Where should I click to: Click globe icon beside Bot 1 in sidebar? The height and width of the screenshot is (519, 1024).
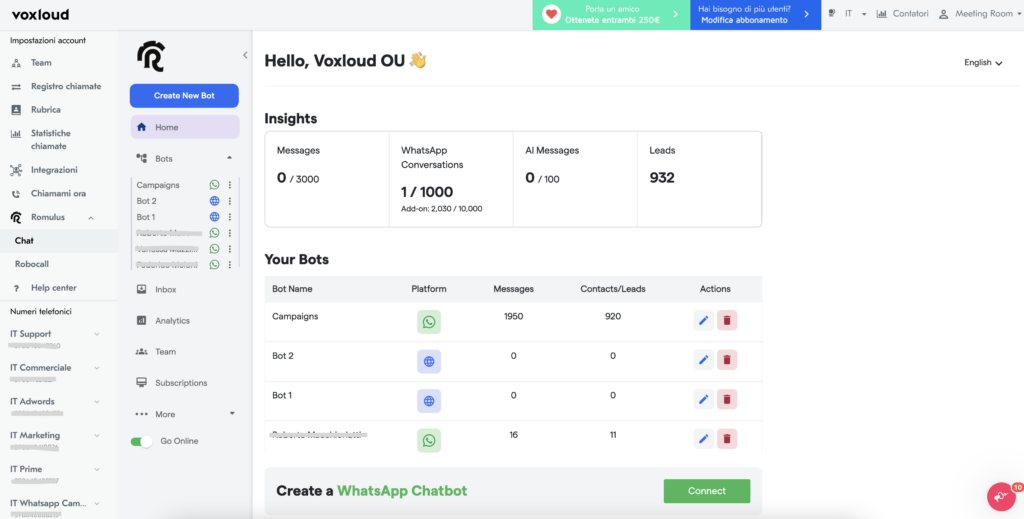(214, 217)
